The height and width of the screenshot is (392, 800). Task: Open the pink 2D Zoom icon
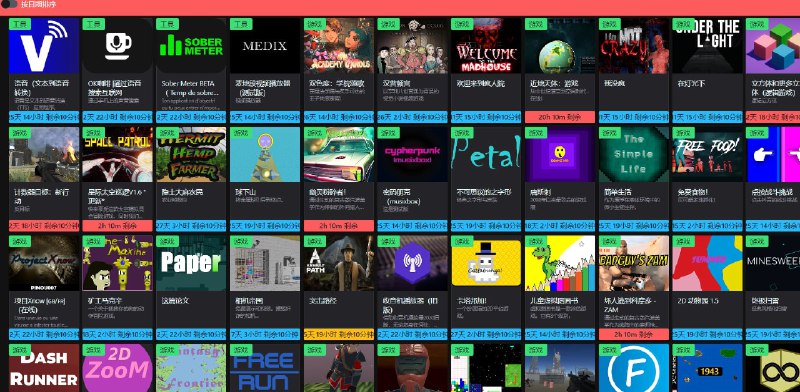pos(118,368)
